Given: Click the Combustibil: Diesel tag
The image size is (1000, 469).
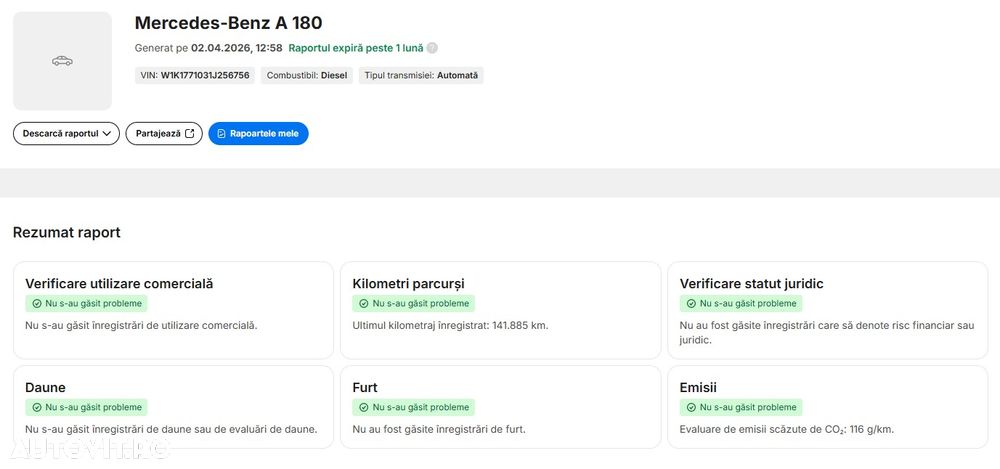Looking at the screenshot, I should pos(307,75).
